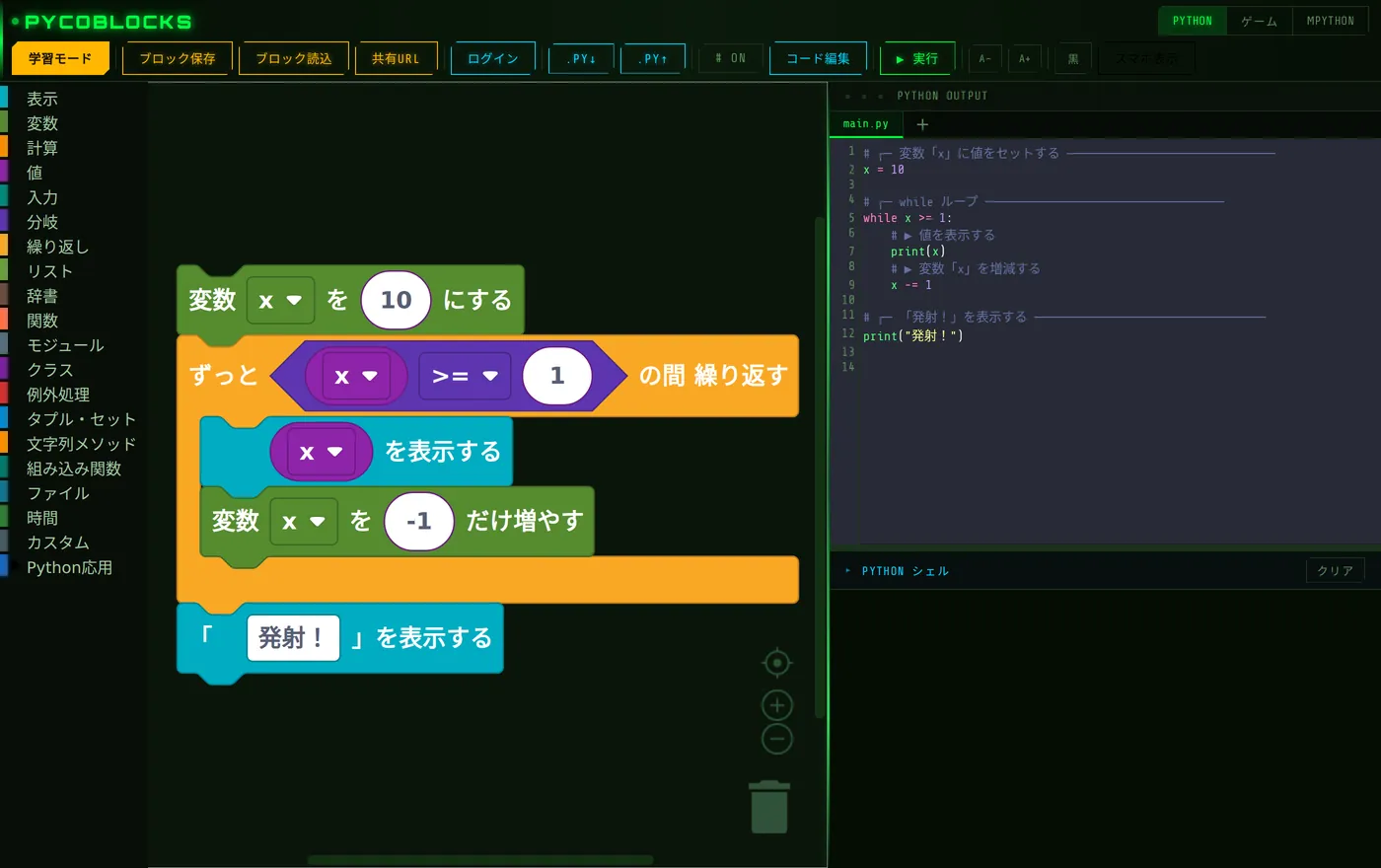The height and width of the screenshot is (868, 1381).
Task: Open the 繰り返し block category
Action: [x=57, y=247]
